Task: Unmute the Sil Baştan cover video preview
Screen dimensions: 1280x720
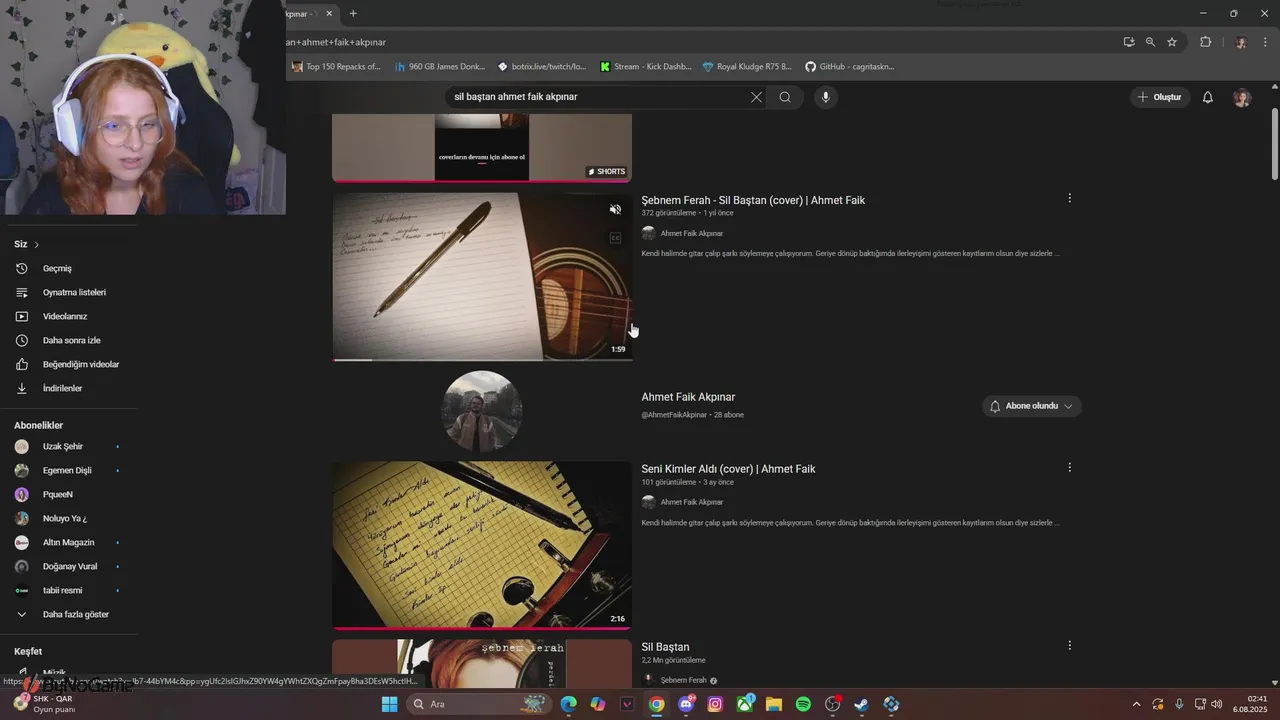Action: pos(615,210)
